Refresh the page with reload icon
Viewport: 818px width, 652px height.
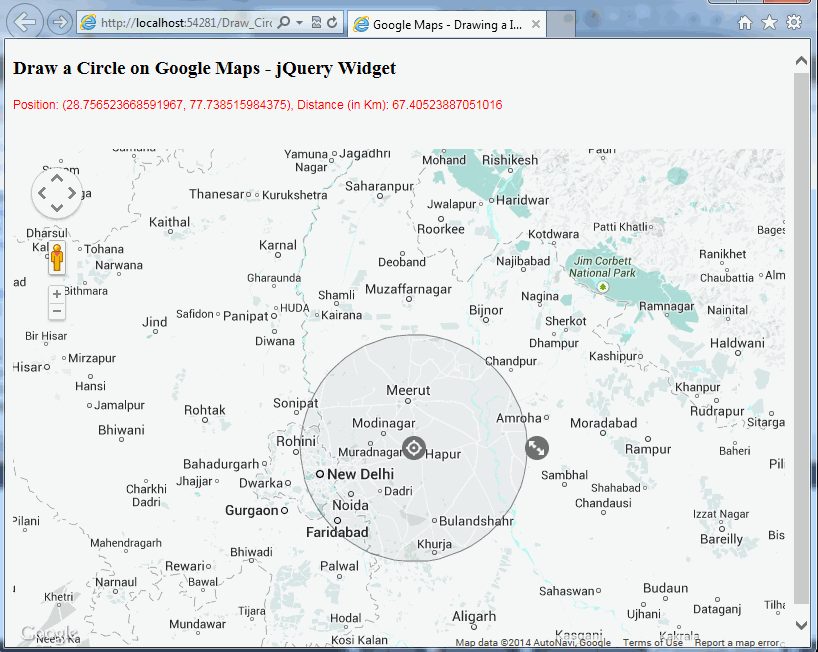332,22
